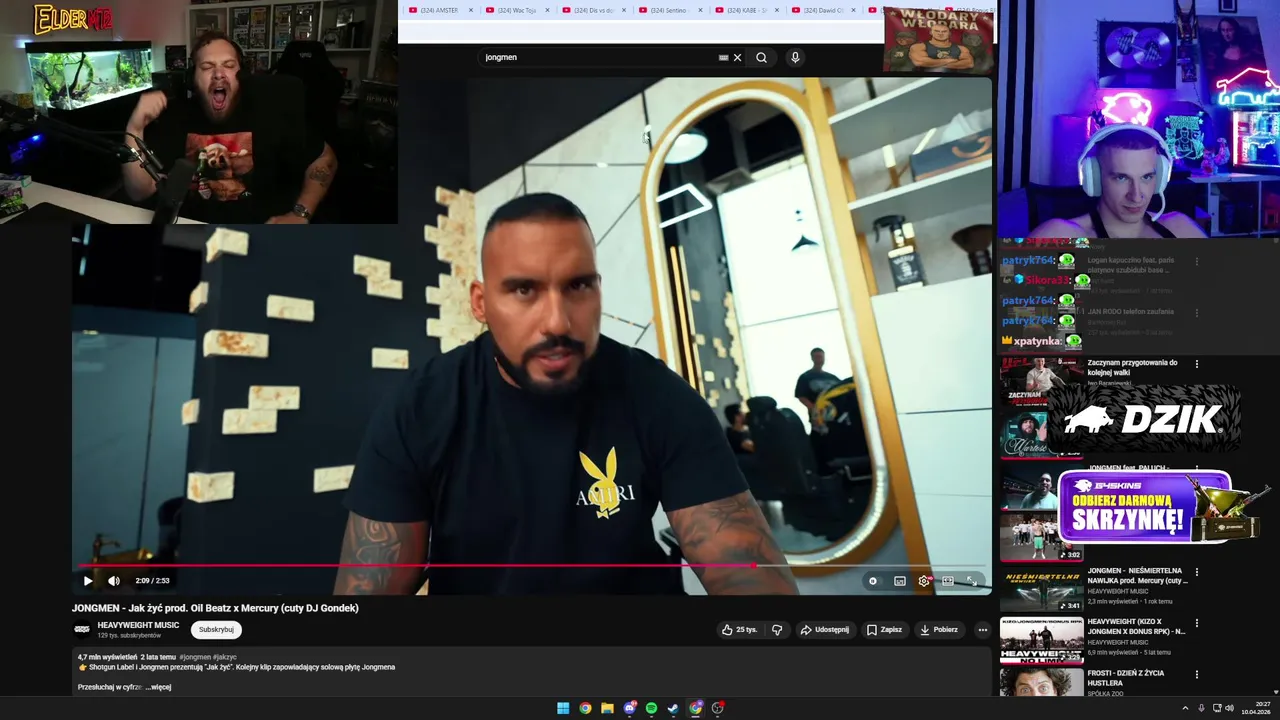Play the video with the play button
1280x720 pixels.
[88, 581]
